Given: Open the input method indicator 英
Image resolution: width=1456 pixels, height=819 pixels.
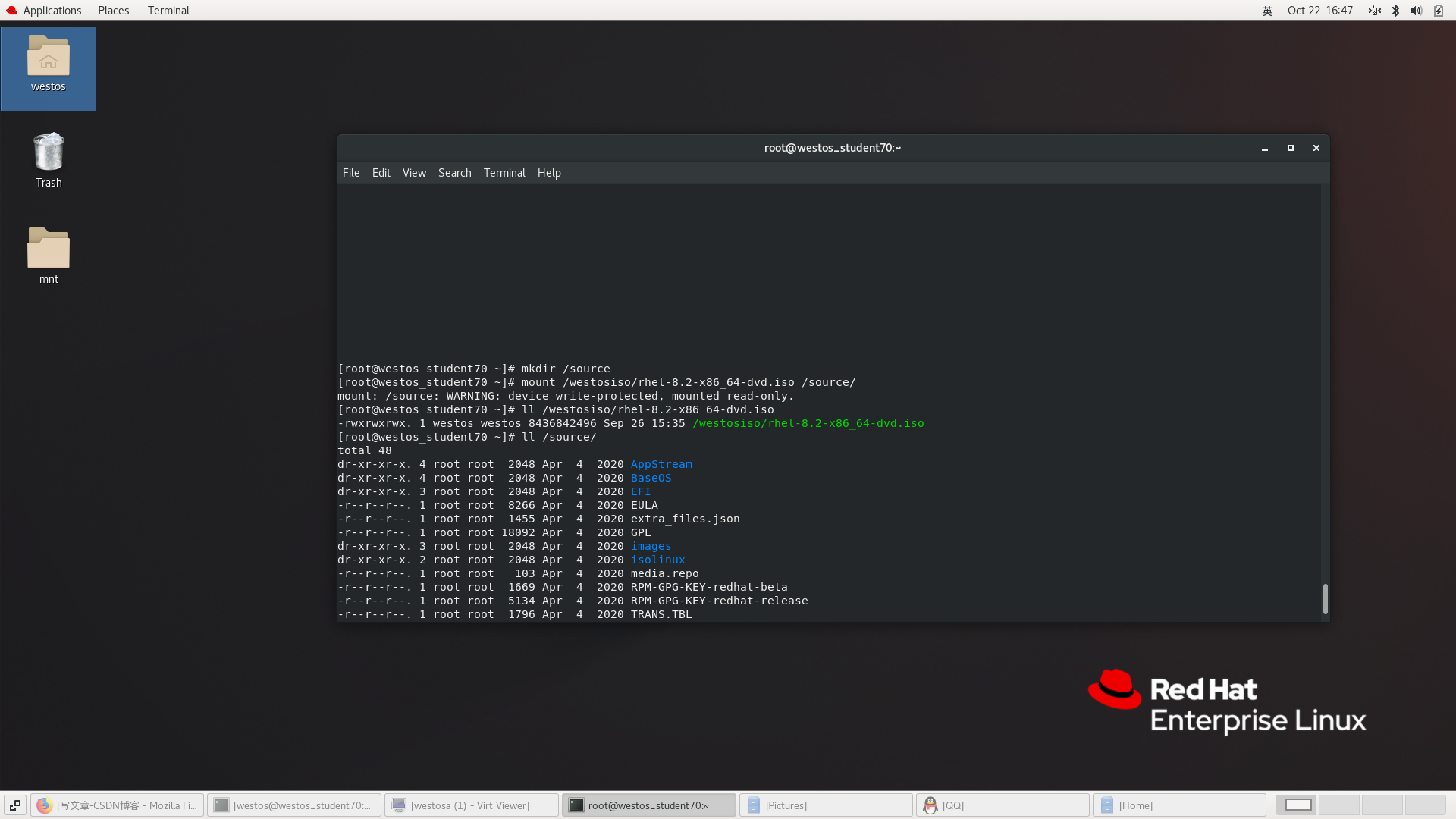Looking at the screenshot, I should click(x=1267, y=11).
